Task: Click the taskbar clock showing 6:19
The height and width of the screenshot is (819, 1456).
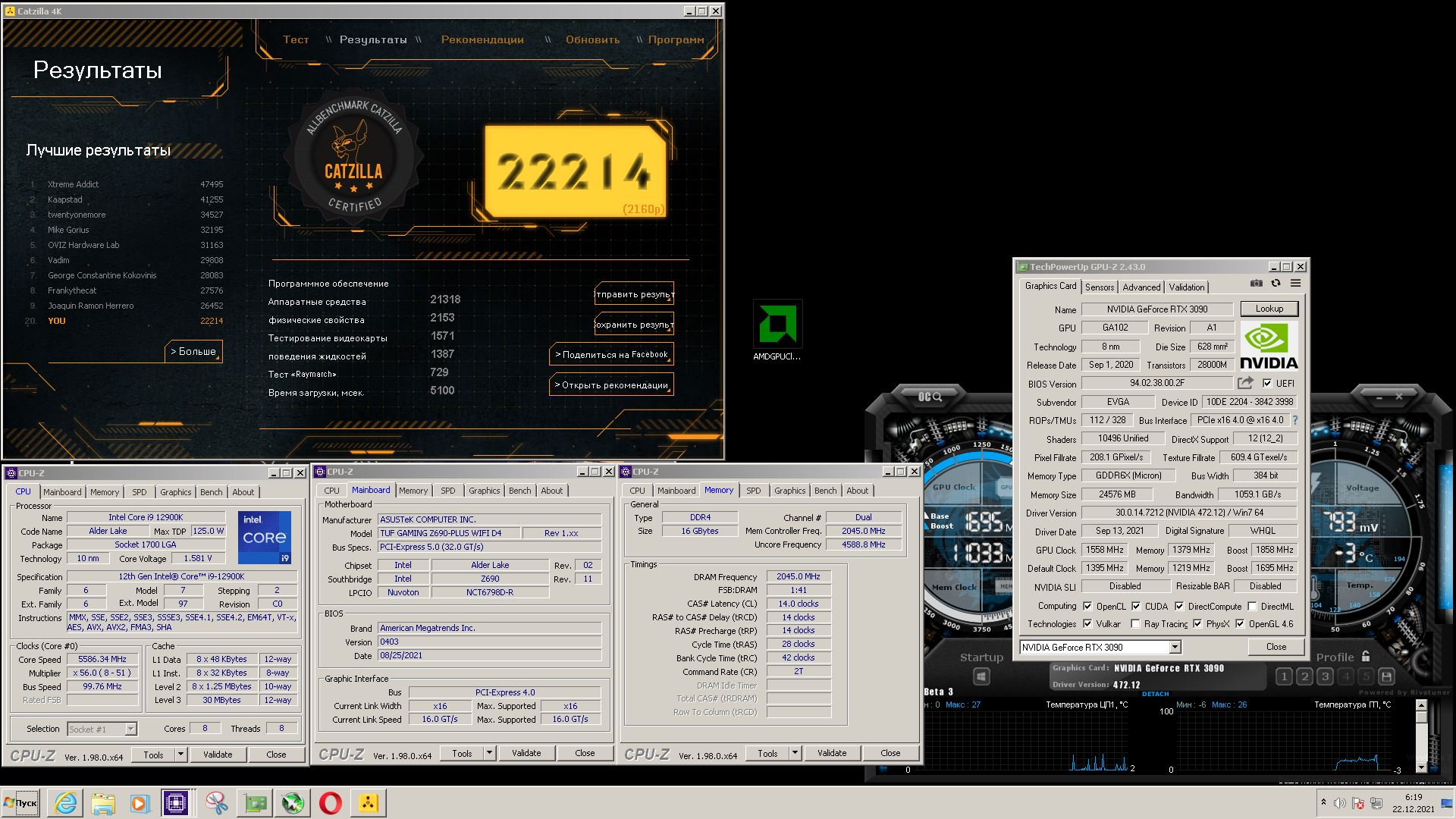Action: coord(1413,798)
